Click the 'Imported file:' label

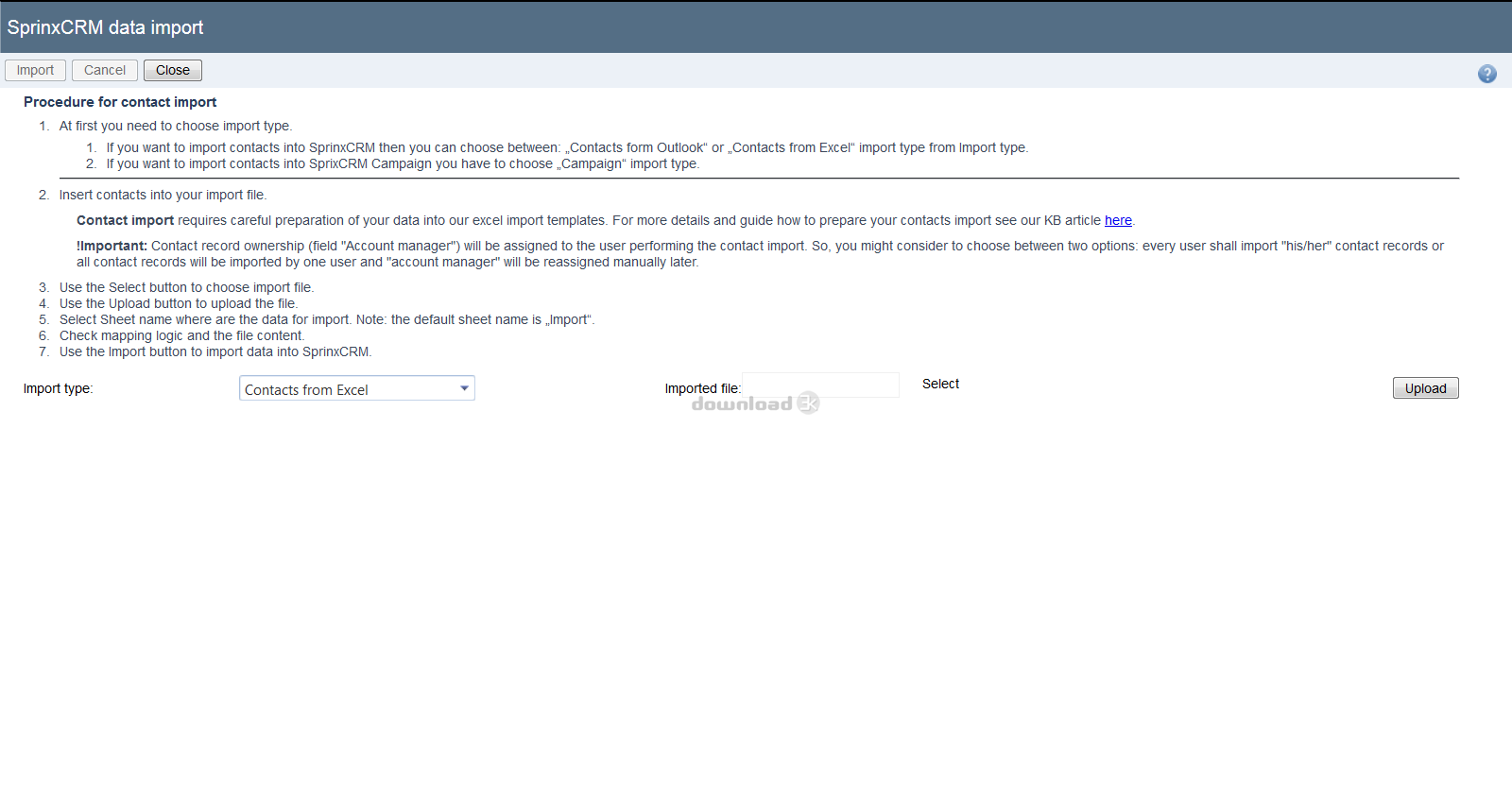click(702, 388)
